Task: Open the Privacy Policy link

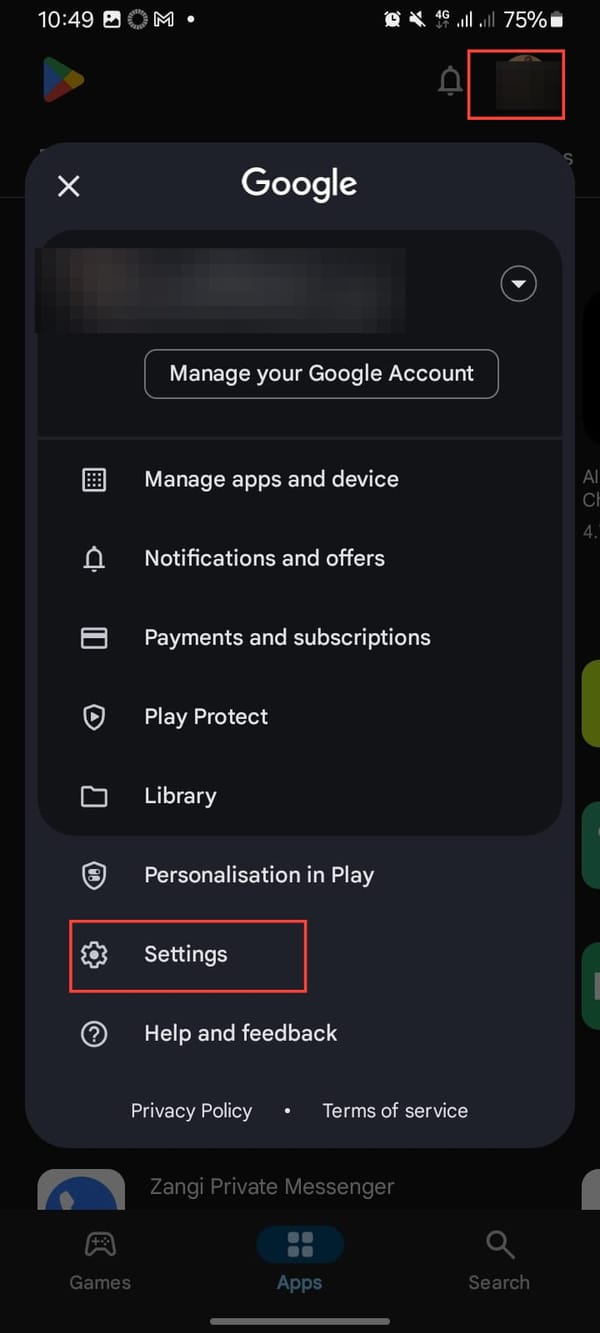Action: coord(191,1110)
